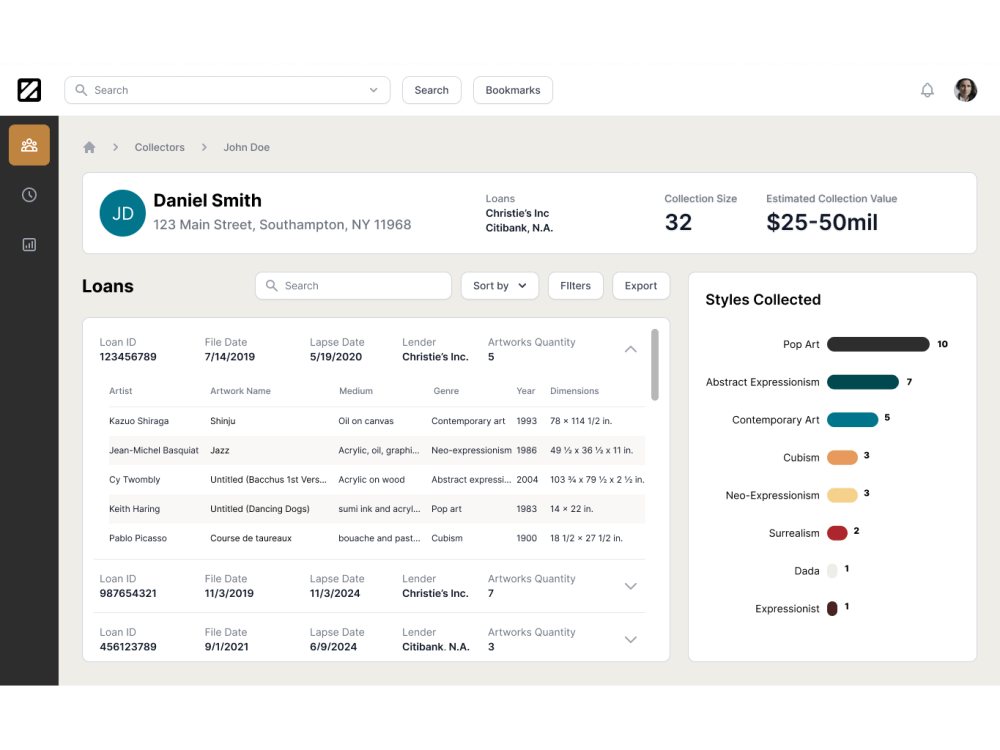Viewport: 1000px width, 750px height.
Task: Expand the dropdown arrow in the top search bar
Action: click(375, 89)
